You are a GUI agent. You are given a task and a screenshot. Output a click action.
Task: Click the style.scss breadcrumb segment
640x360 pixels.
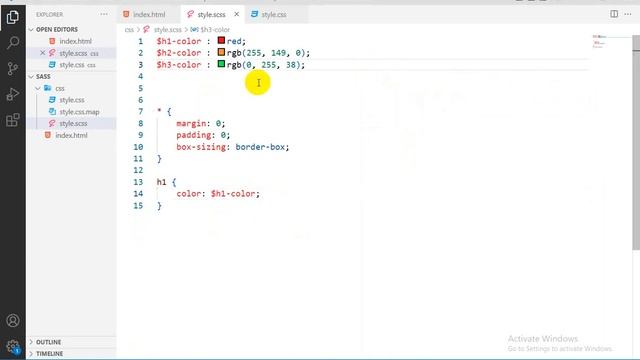coord(167,30)
